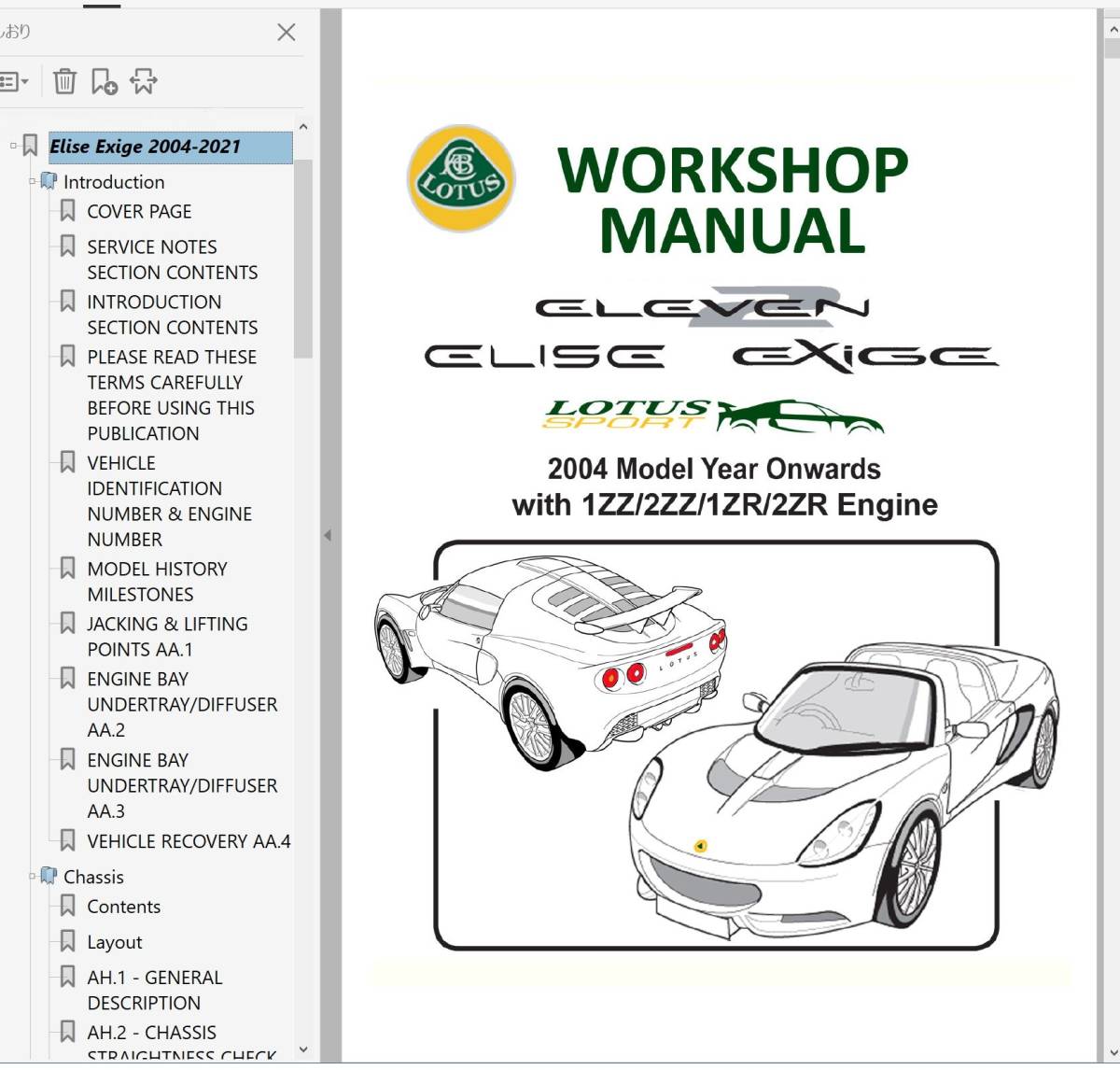Click bookmark icon beside SERVICE NOTES

point(67,246)
